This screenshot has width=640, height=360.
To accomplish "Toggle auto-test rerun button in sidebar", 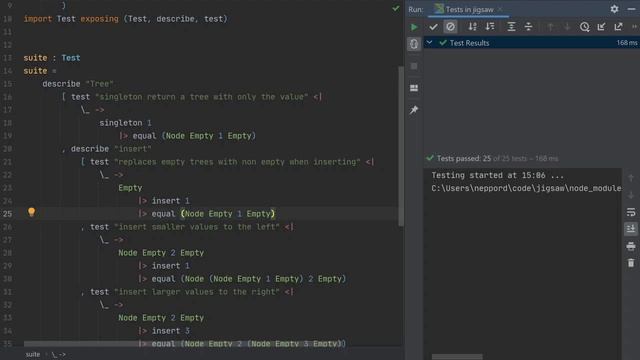I will click(414, 44).
